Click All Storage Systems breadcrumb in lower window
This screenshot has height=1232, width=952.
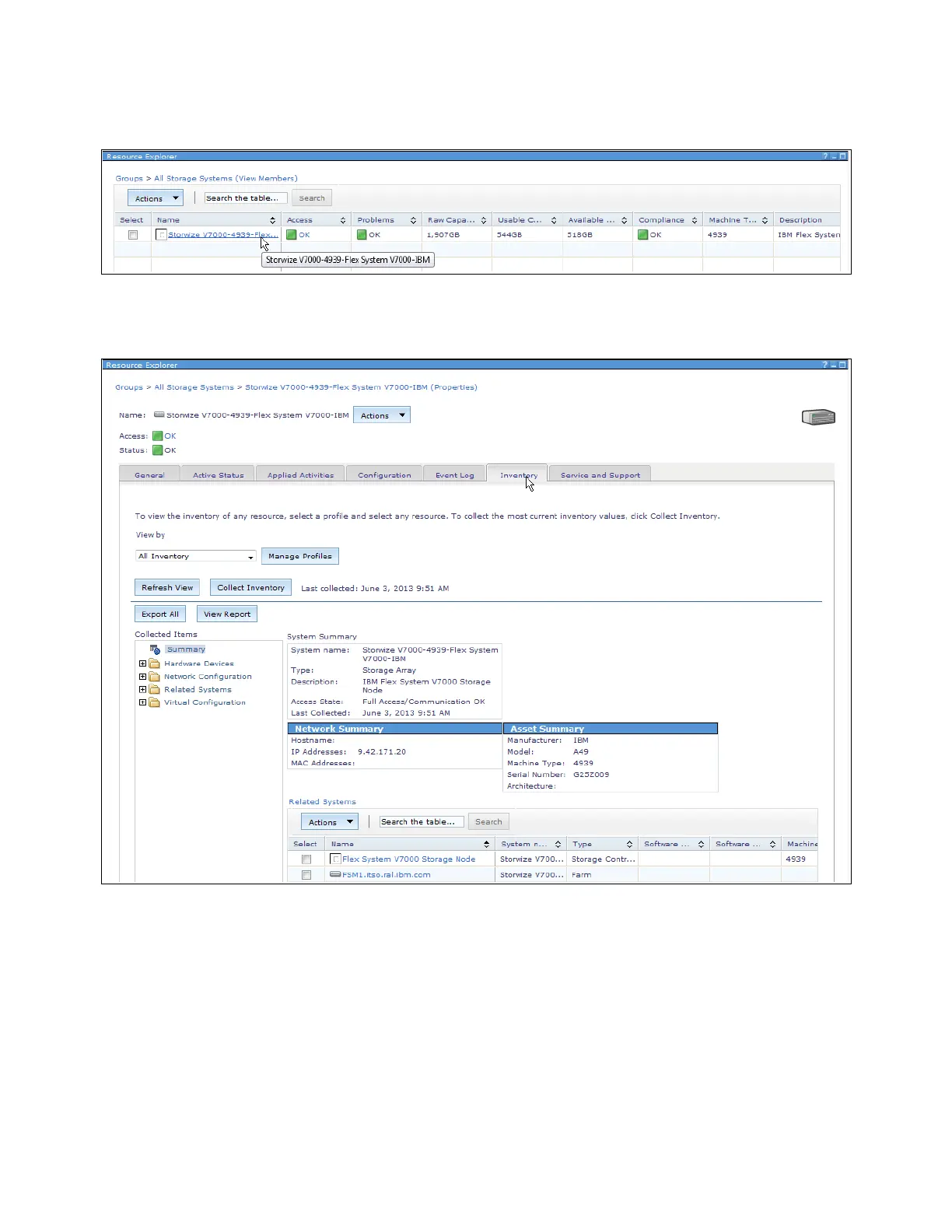194,387
